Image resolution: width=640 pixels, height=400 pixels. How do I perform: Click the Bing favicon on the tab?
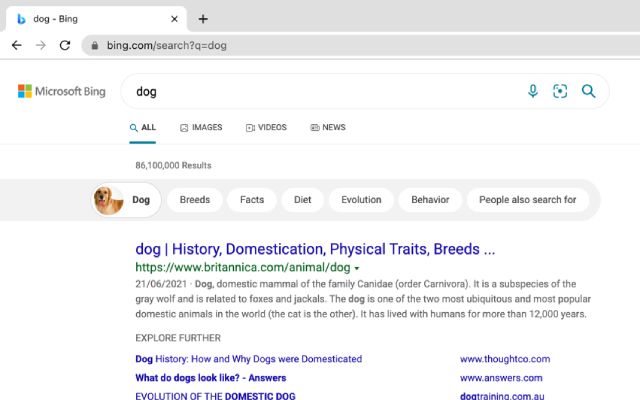tap(21, 19)
